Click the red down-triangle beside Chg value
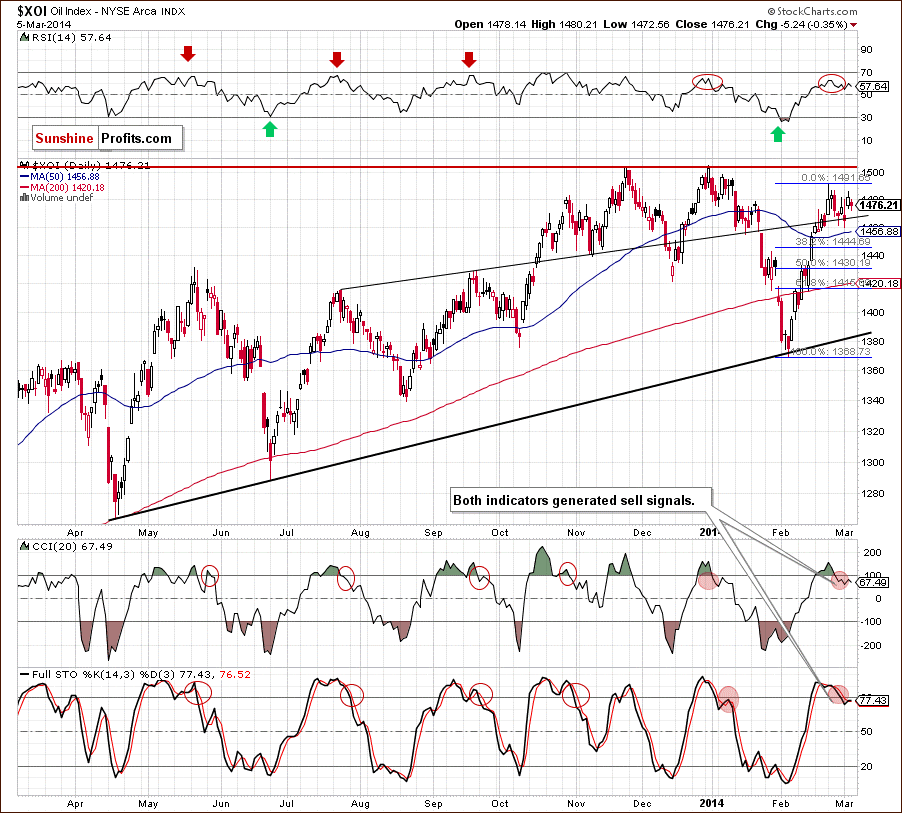Viewport: 902px width, 813px height. click(x=853, y=25)
